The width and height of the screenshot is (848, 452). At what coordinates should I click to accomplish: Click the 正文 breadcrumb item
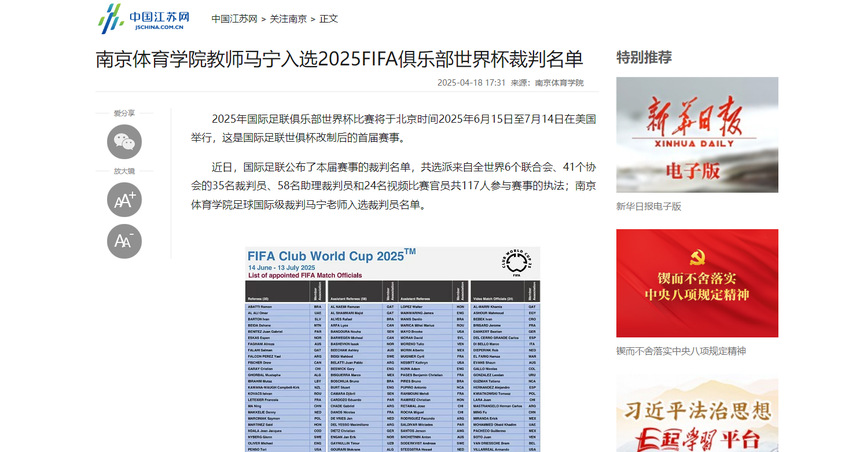click(x=328, y=19)
